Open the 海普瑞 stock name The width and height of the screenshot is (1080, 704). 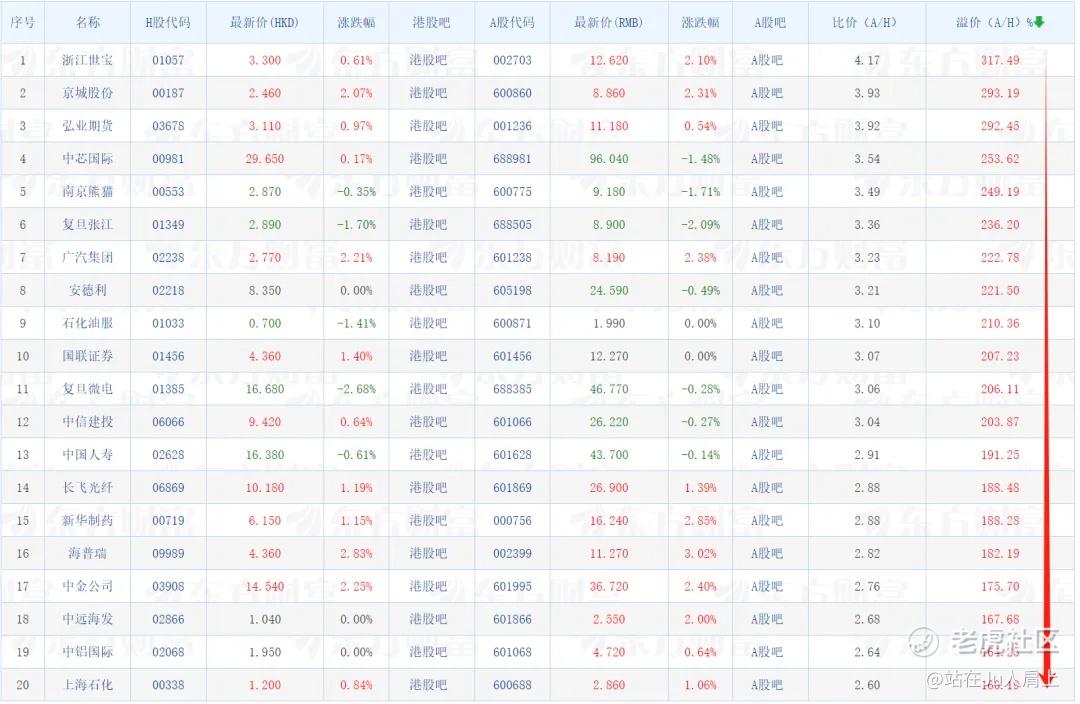[x=87, y=553]
